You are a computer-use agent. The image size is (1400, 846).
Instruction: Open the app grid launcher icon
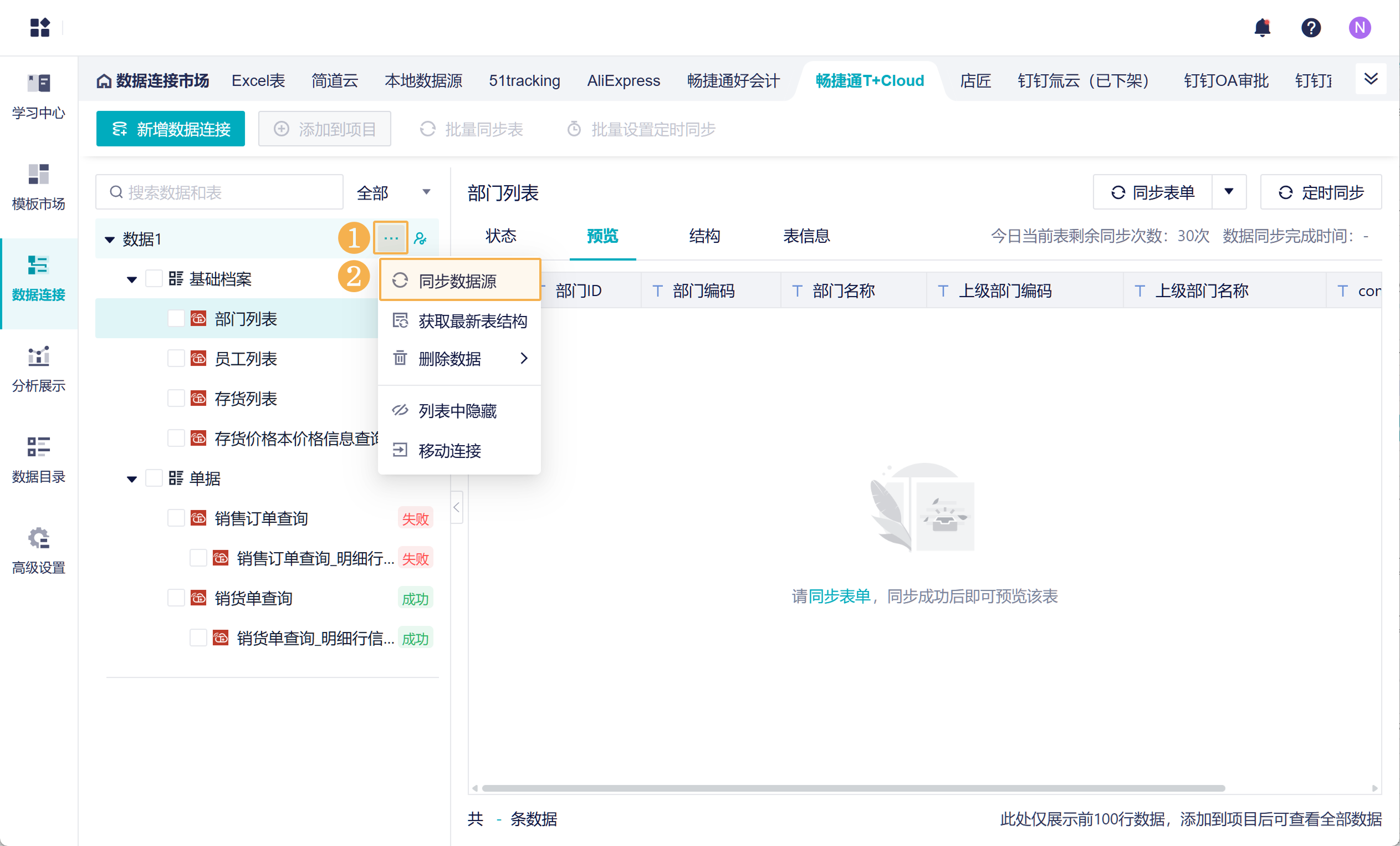40,27
